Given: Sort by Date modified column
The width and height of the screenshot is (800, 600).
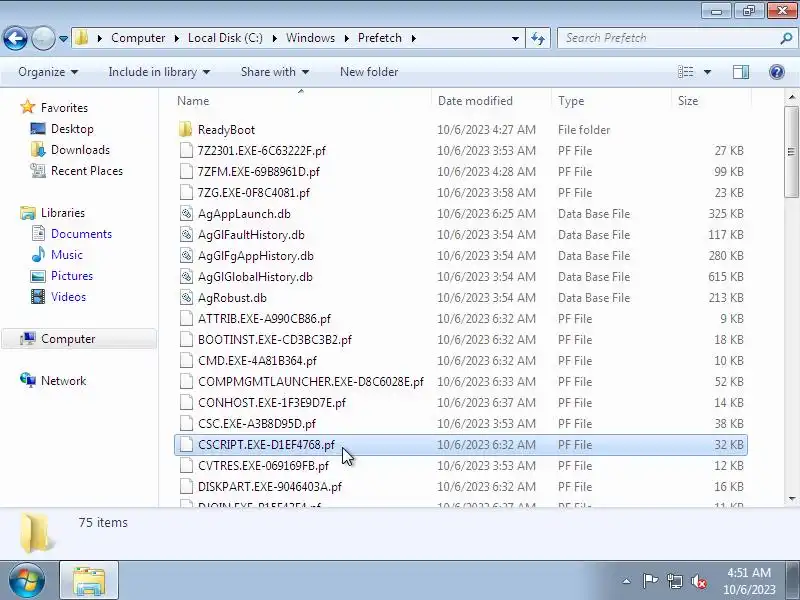Looking at the screenshot, I should (475, 101).
